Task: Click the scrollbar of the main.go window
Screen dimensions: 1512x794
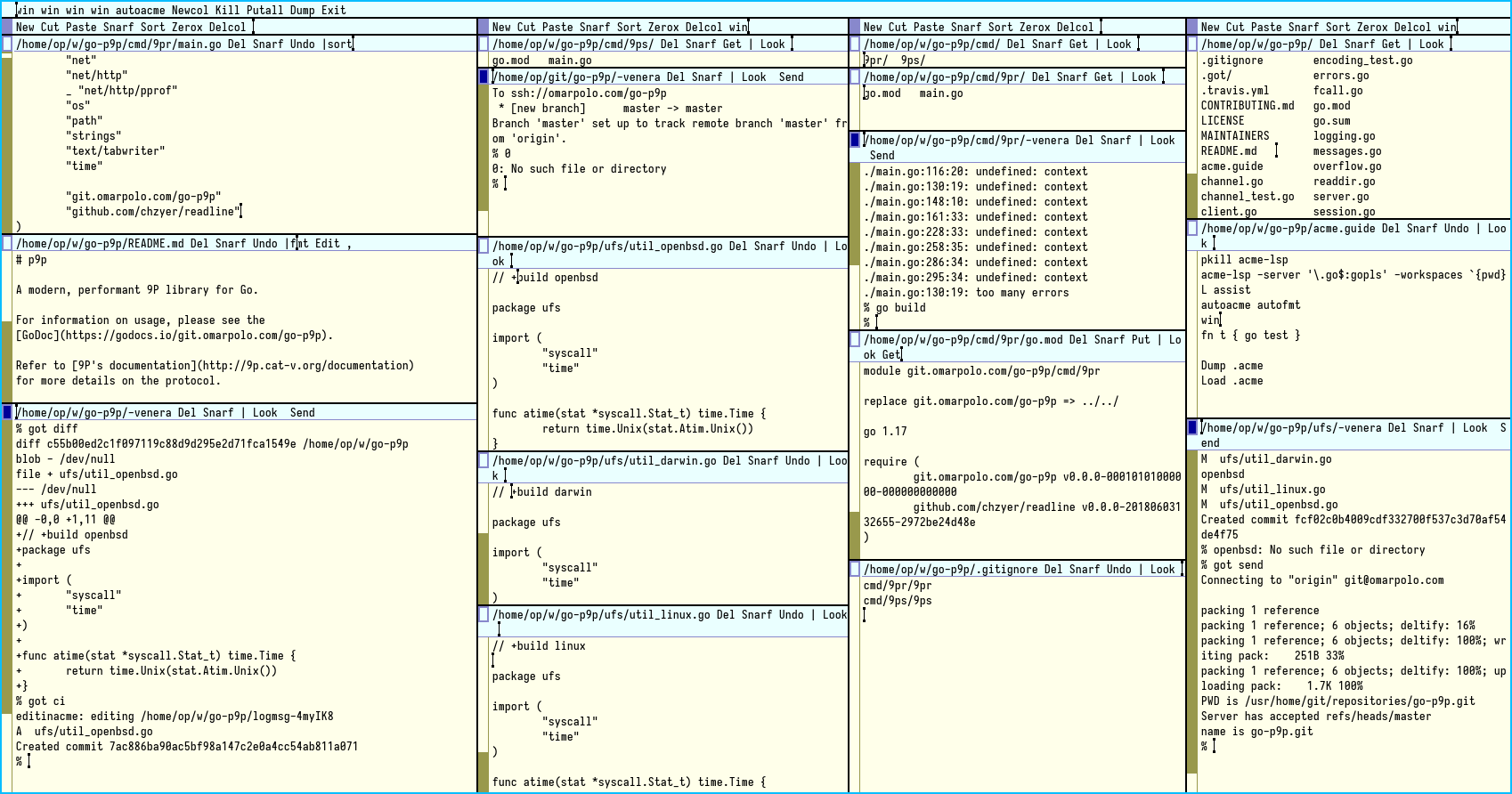Action: [7, 142]
